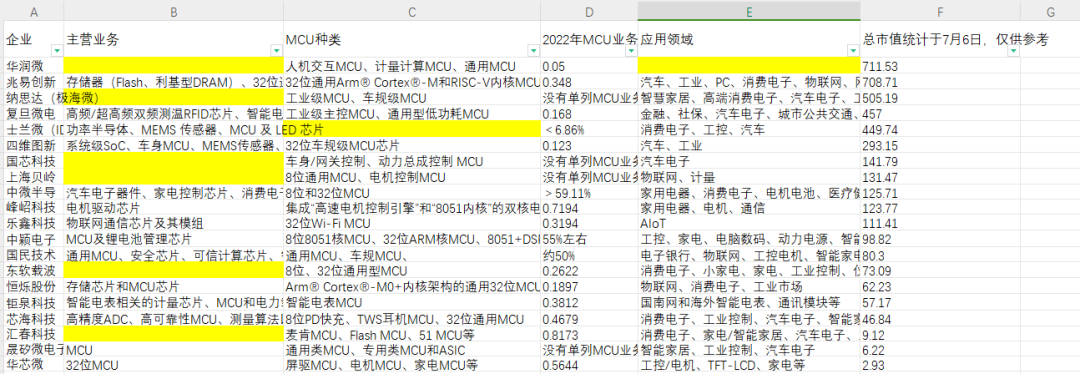The width and height of the screenshot is (1080, 374).
Task: Select the 中颖电子 company cell
Action: coord(34,240)
